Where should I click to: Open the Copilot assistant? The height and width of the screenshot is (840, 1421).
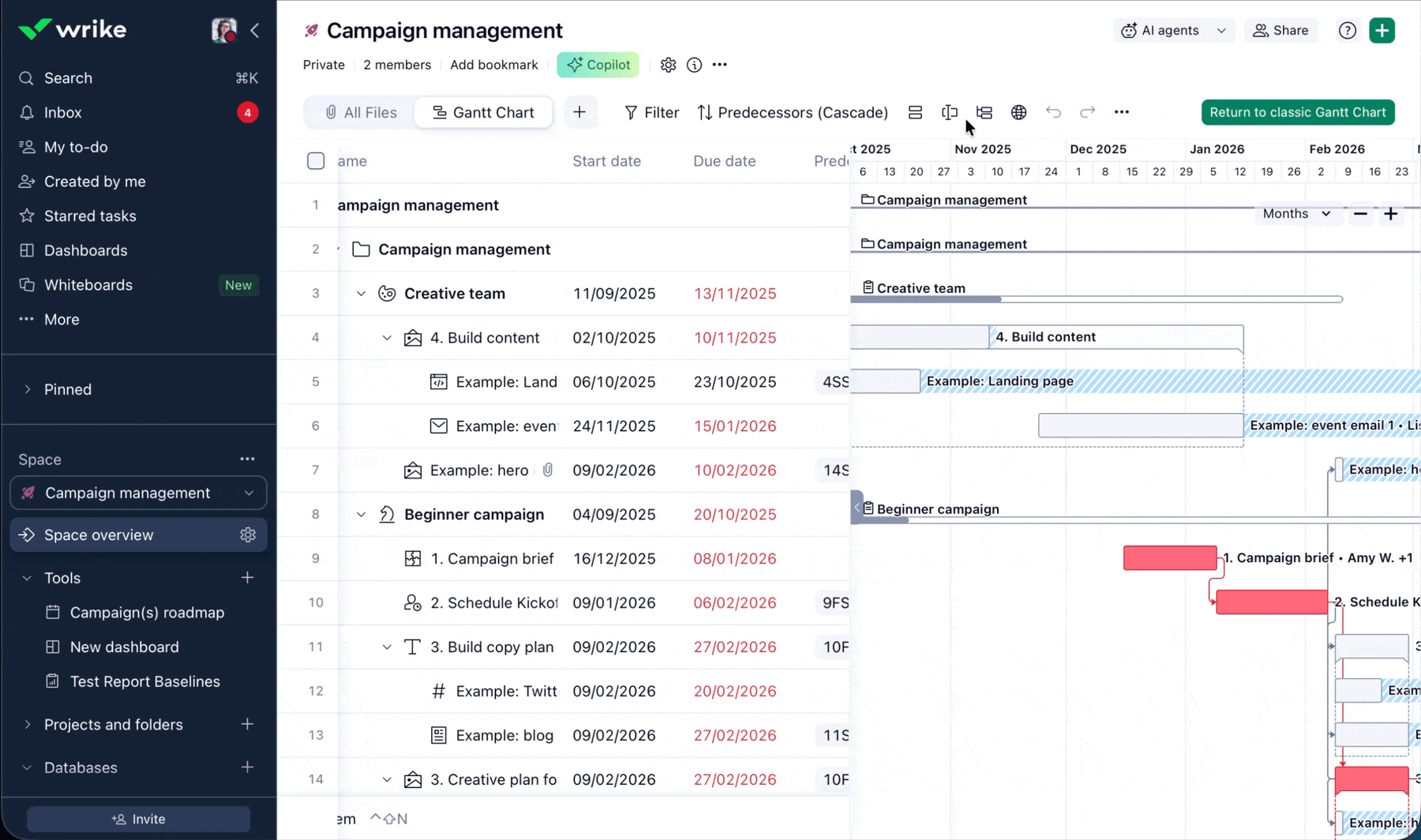(598, 65)
